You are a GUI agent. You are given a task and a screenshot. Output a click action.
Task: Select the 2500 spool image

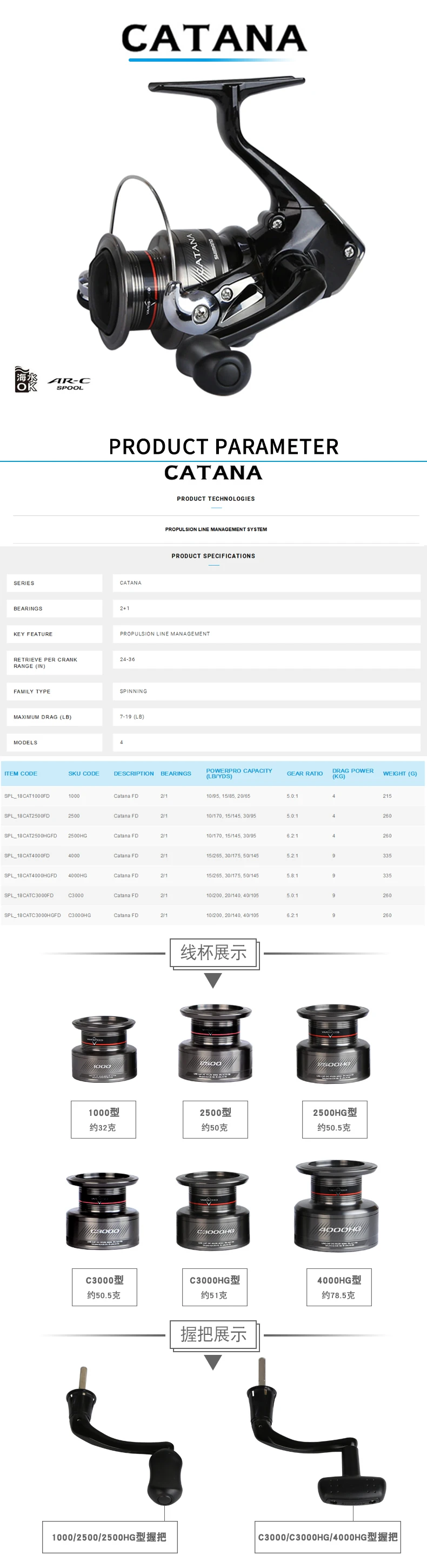[215, 1043]
